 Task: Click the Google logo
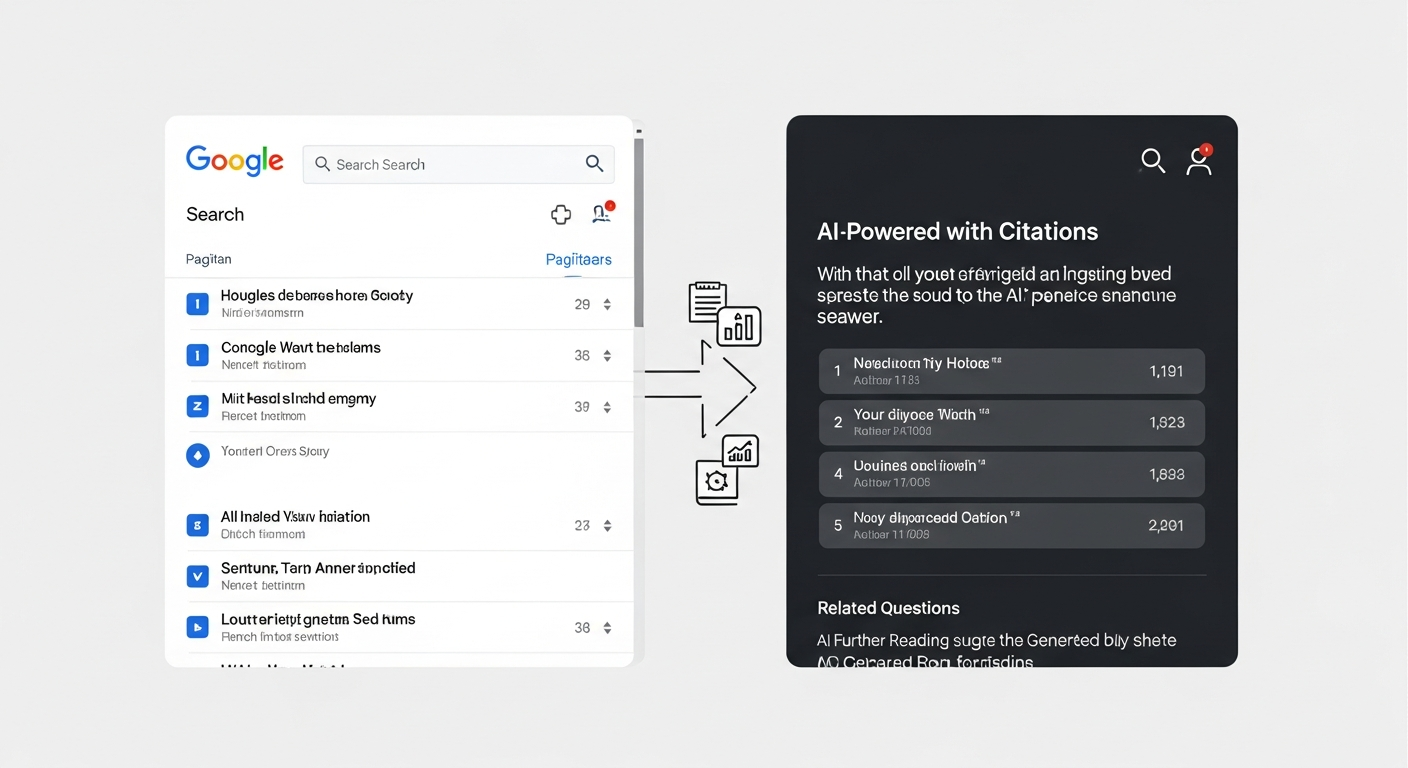click(234, 160)
